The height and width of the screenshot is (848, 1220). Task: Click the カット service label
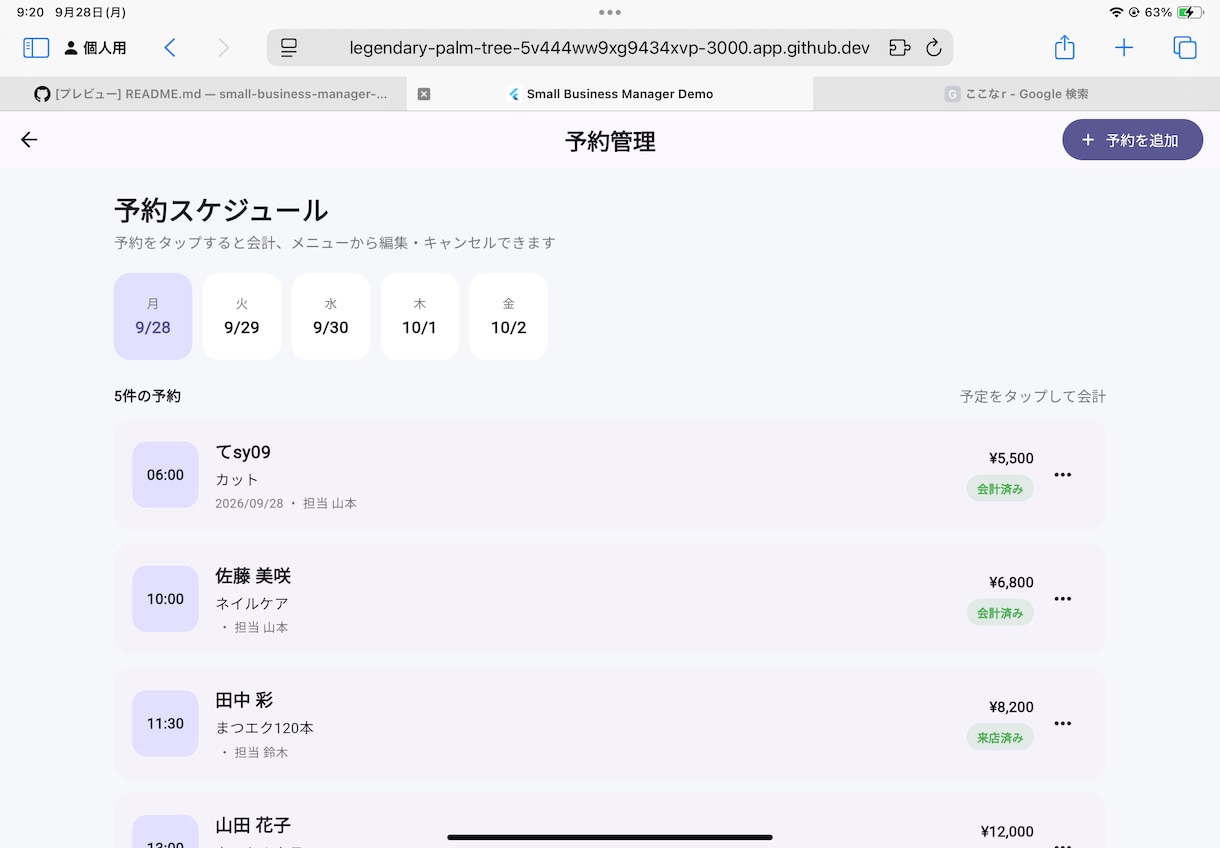237,479
